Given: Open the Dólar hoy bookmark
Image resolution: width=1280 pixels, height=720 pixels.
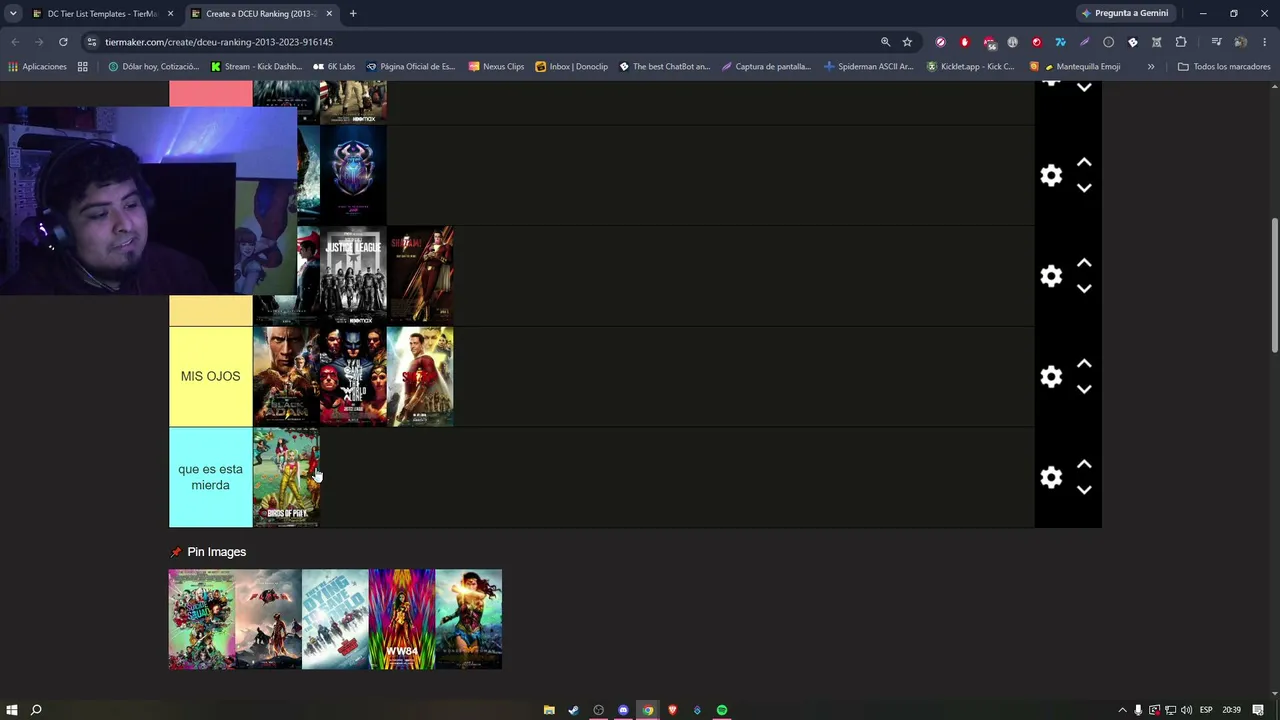Looking at the screenshot, I should point(153,67).
